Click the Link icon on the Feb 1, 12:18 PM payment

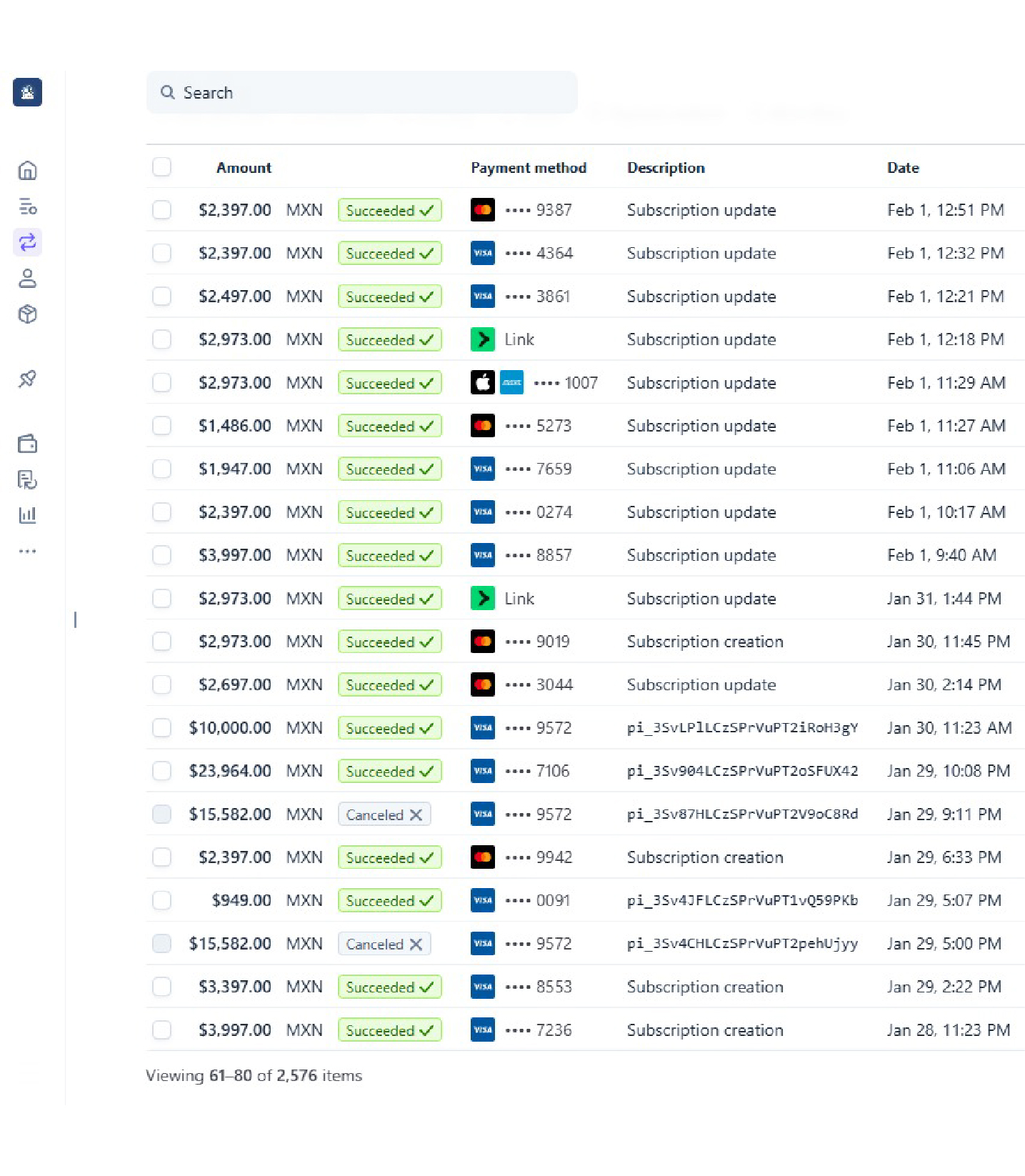tap(483, 339)
